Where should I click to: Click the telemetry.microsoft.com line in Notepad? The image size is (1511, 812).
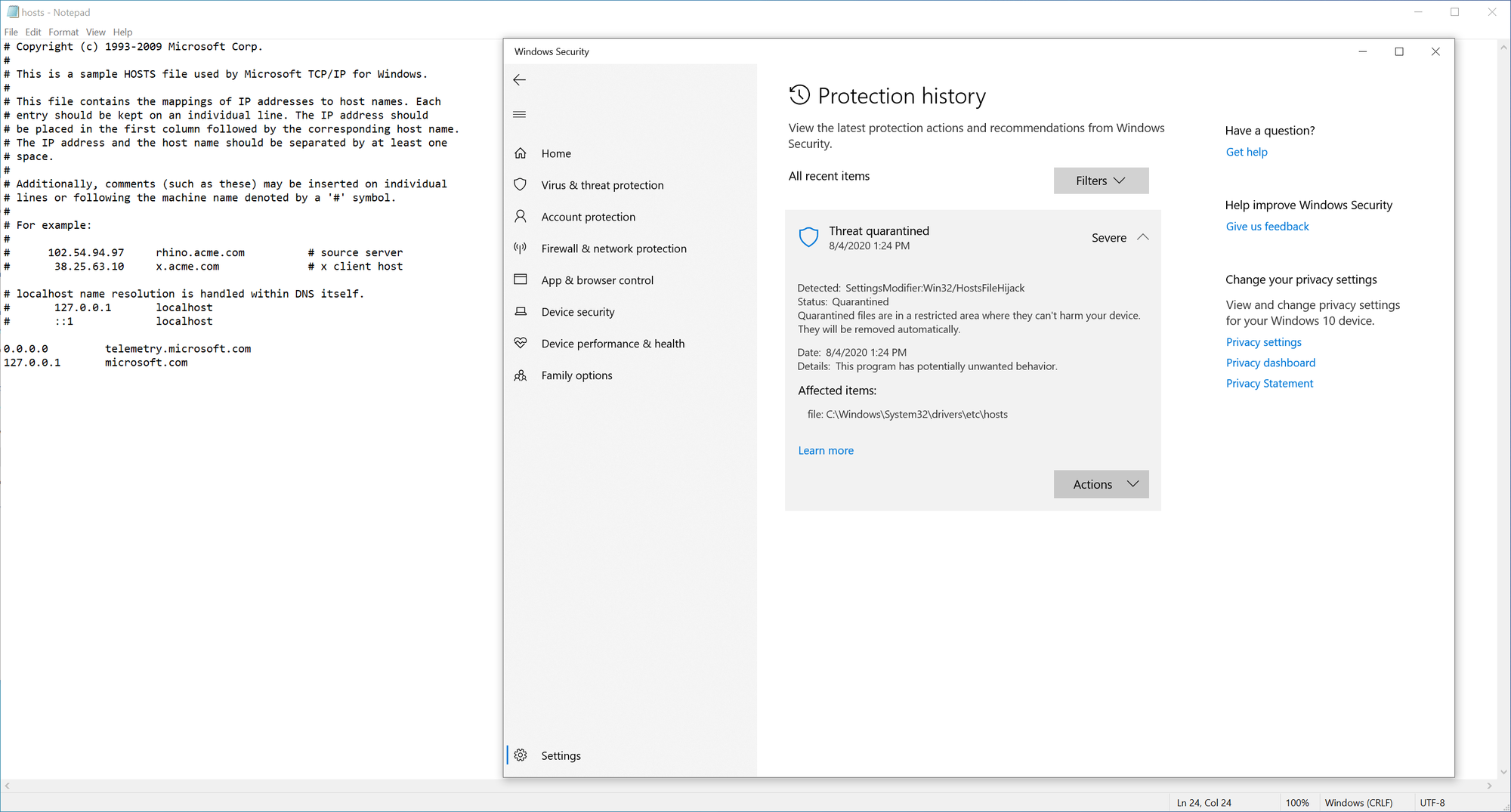127,349
